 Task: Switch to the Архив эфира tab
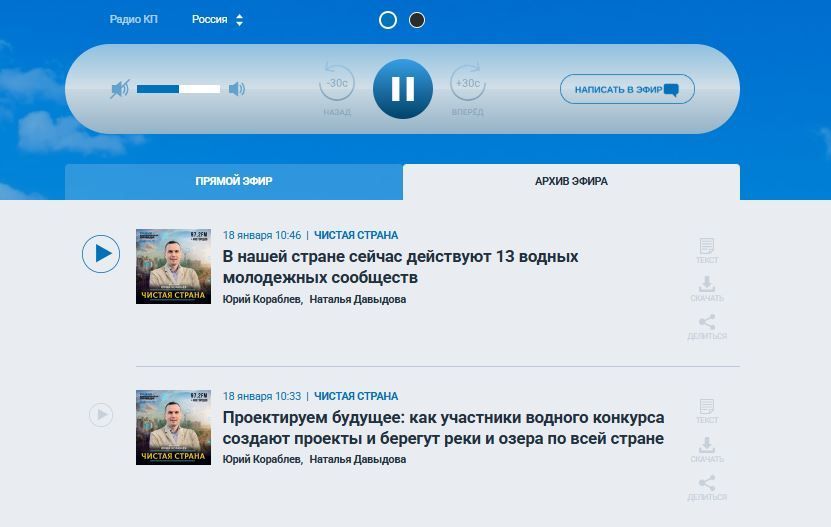571,182
